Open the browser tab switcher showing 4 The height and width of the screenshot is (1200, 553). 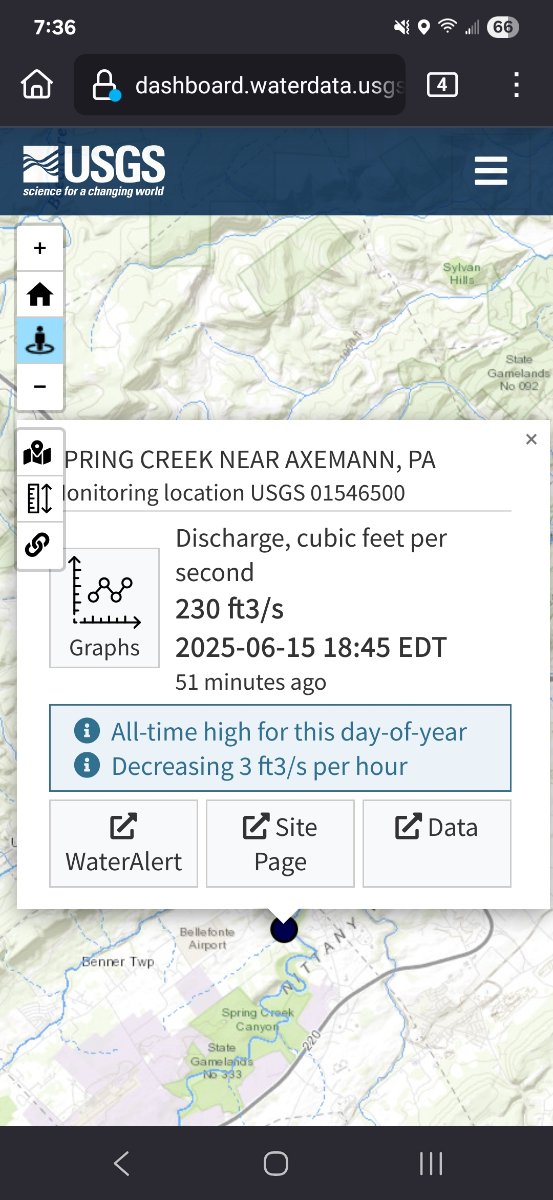coord(442,85)
